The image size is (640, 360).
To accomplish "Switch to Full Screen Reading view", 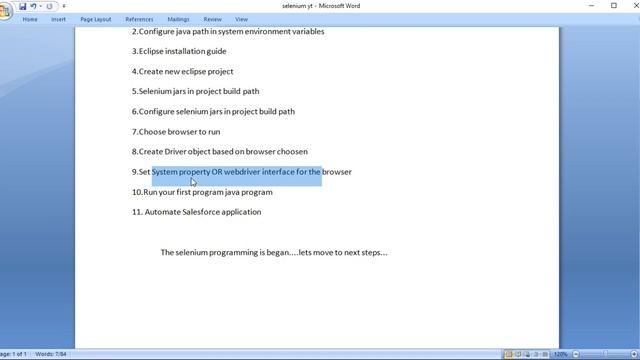I will click(518, 354).
